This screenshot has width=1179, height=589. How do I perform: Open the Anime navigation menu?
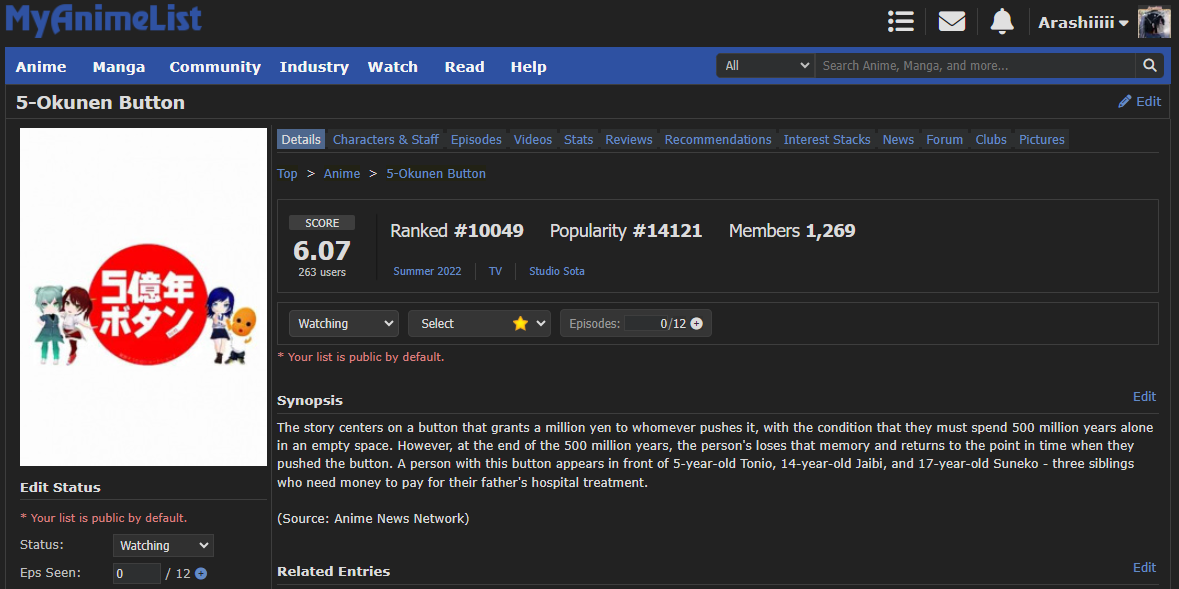coord(41,67)
